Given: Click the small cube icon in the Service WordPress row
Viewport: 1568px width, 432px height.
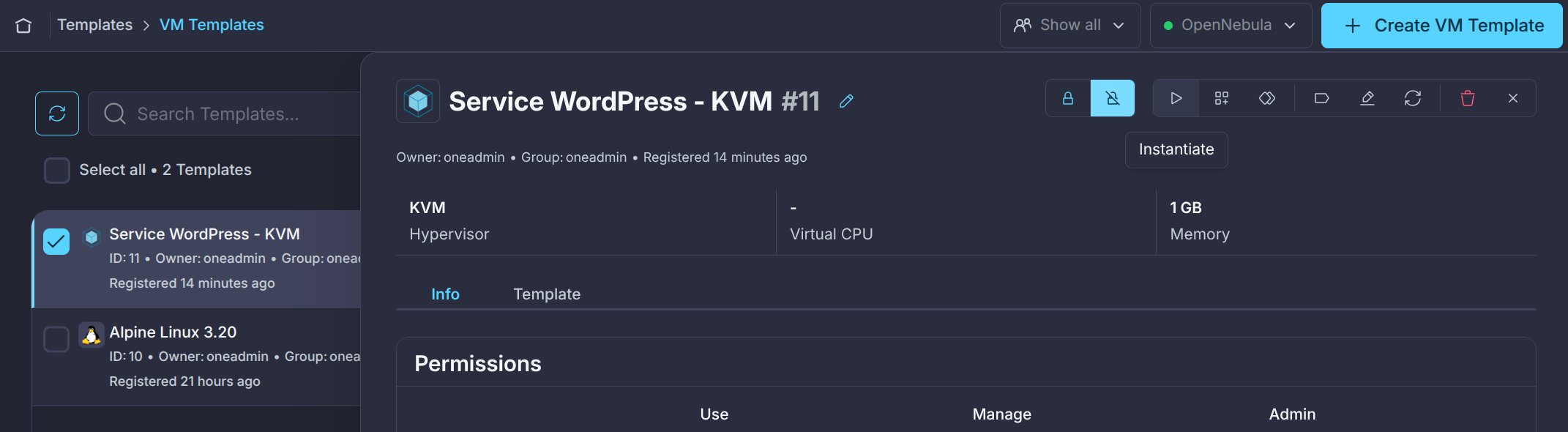Looking at the screenshot, I should [92, 237].
